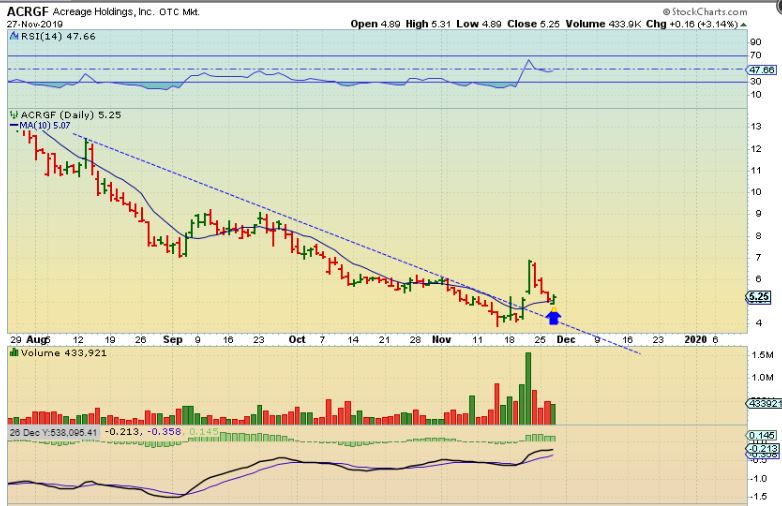Click the RSI line-chart icon beside RSI(14)
Image resolution: width=782 pixels, height=506 pixels.
click(x=14, y=36)
